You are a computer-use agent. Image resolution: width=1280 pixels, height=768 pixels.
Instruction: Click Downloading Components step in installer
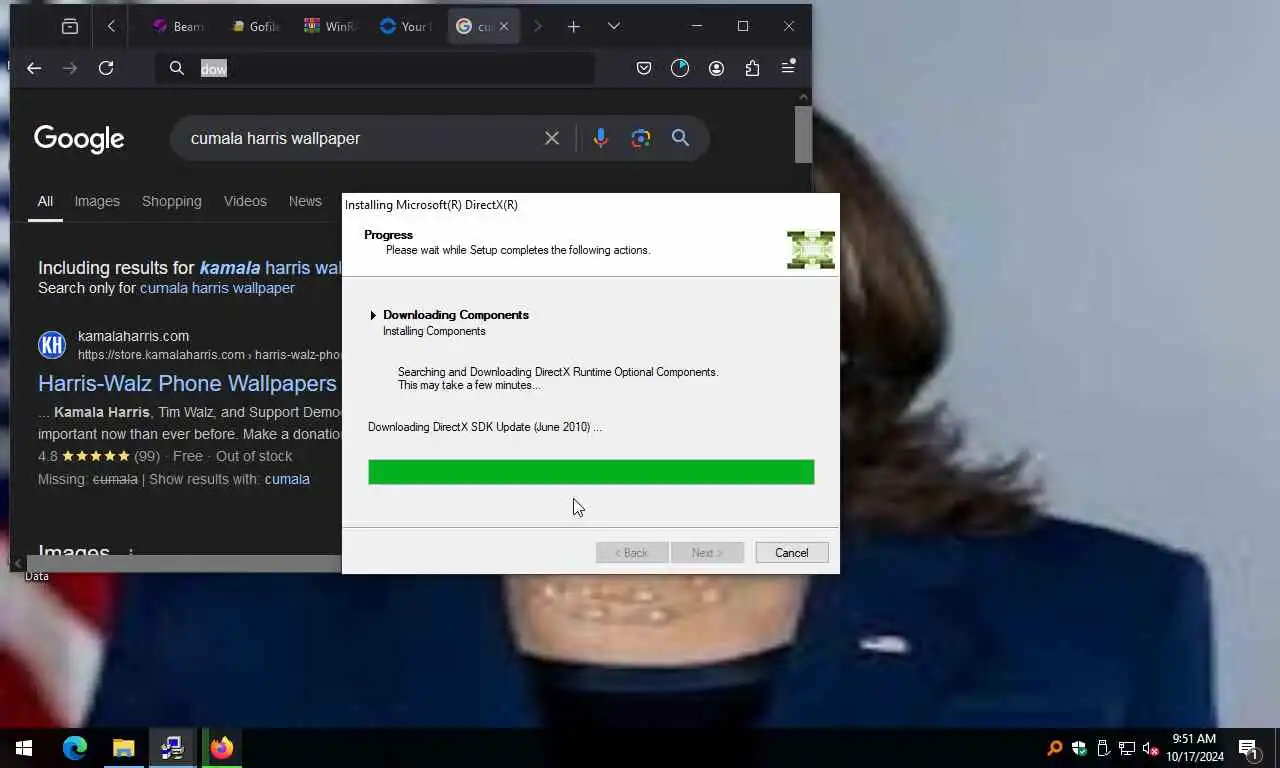tap(456, 315)
